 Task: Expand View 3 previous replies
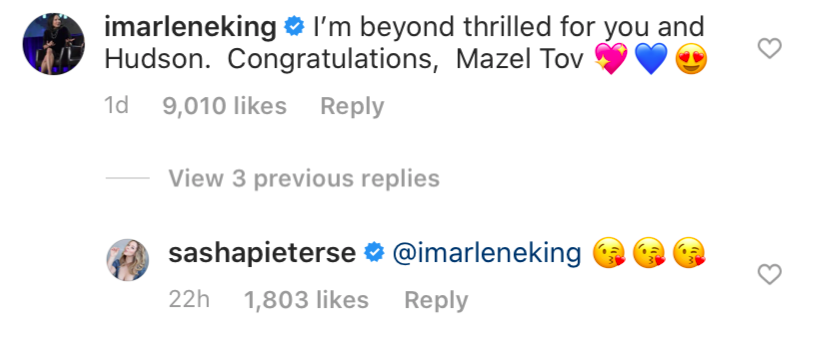[x=304, y=179]
